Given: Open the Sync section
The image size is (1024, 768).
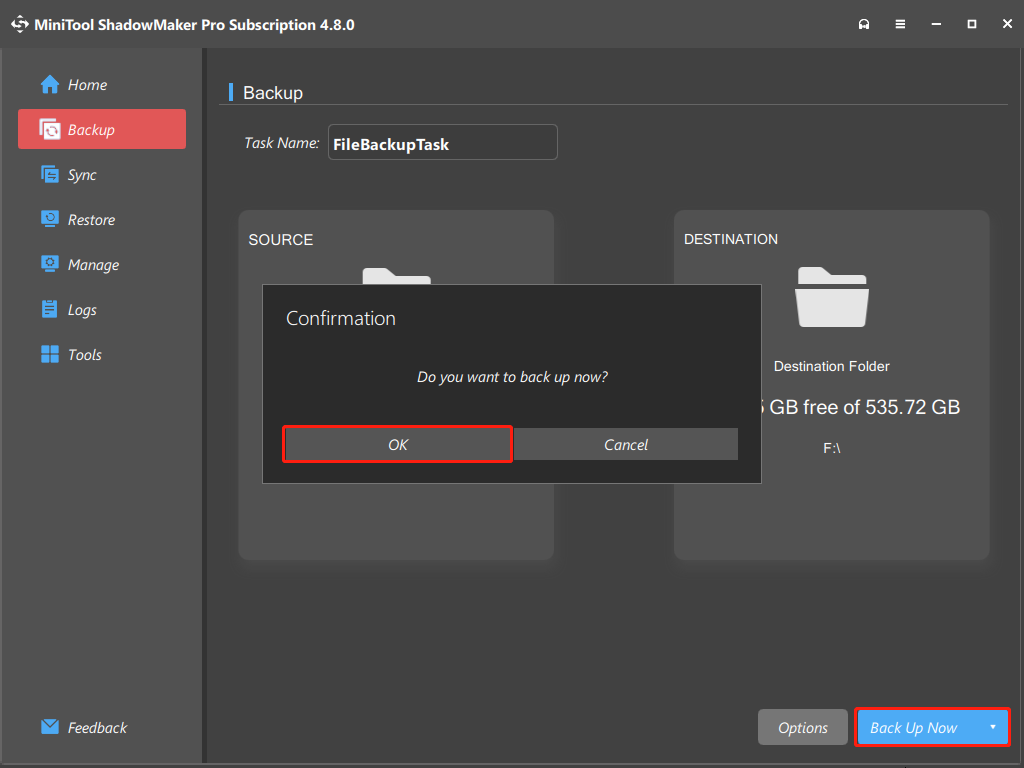Looking at the screenshot, I should (85, 174).
